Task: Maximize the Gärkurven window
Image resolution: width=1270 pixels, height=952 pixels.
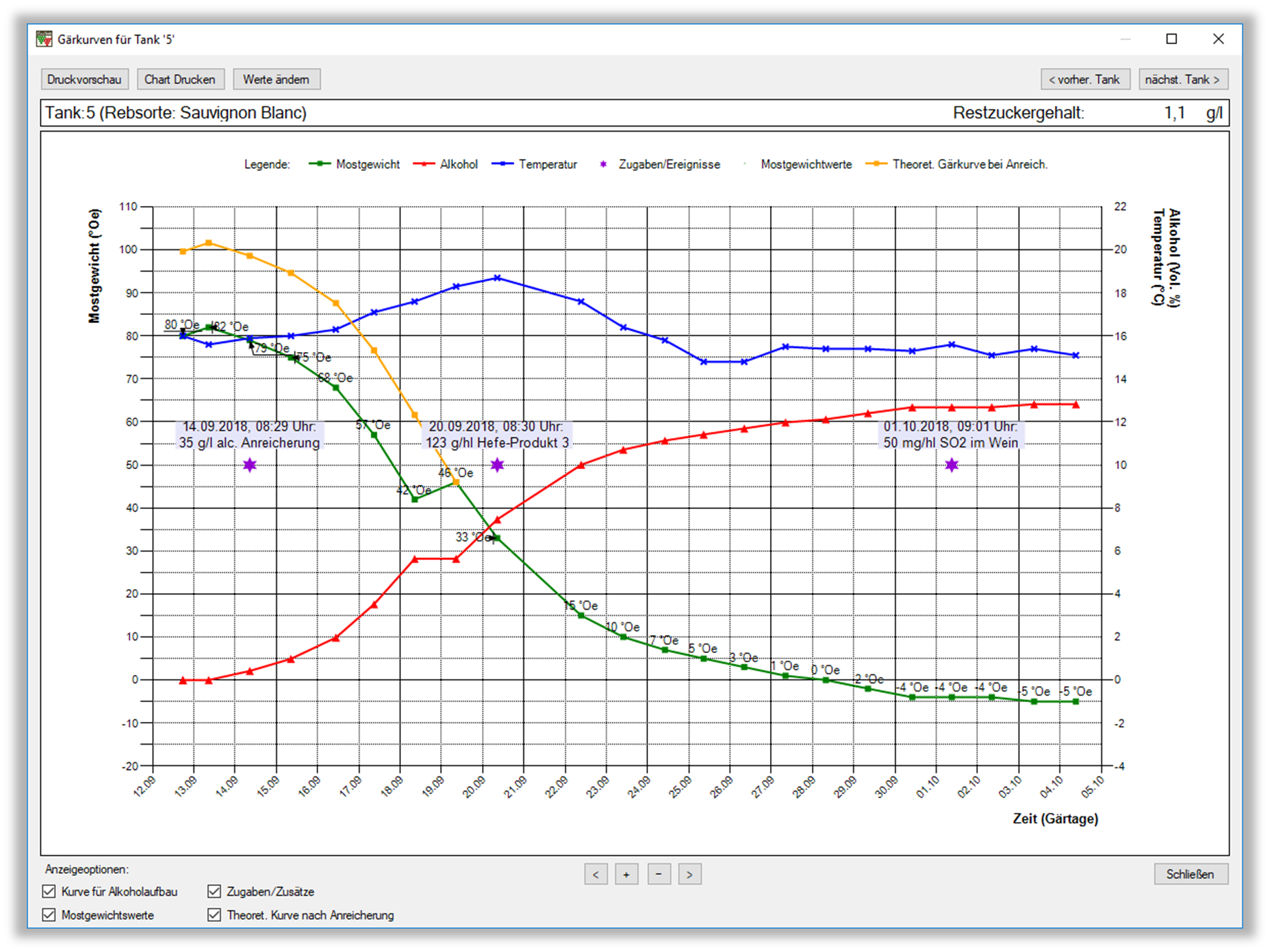Action: pyautogui.click(x=1172, y=39)
